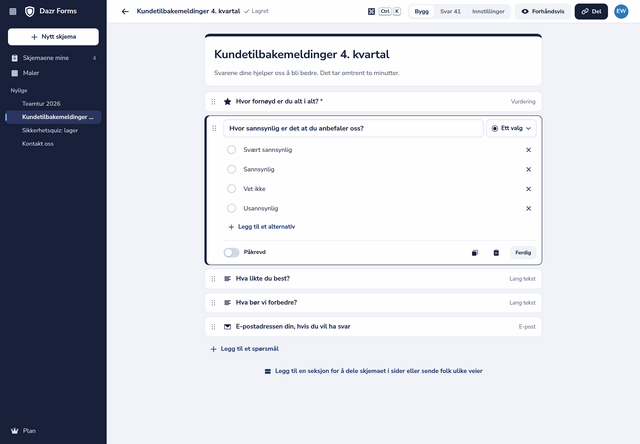Delete the question with the trash icon
The width and height of the screenshot is (640, 444).
pyautogui.click(x=496, y=253)
